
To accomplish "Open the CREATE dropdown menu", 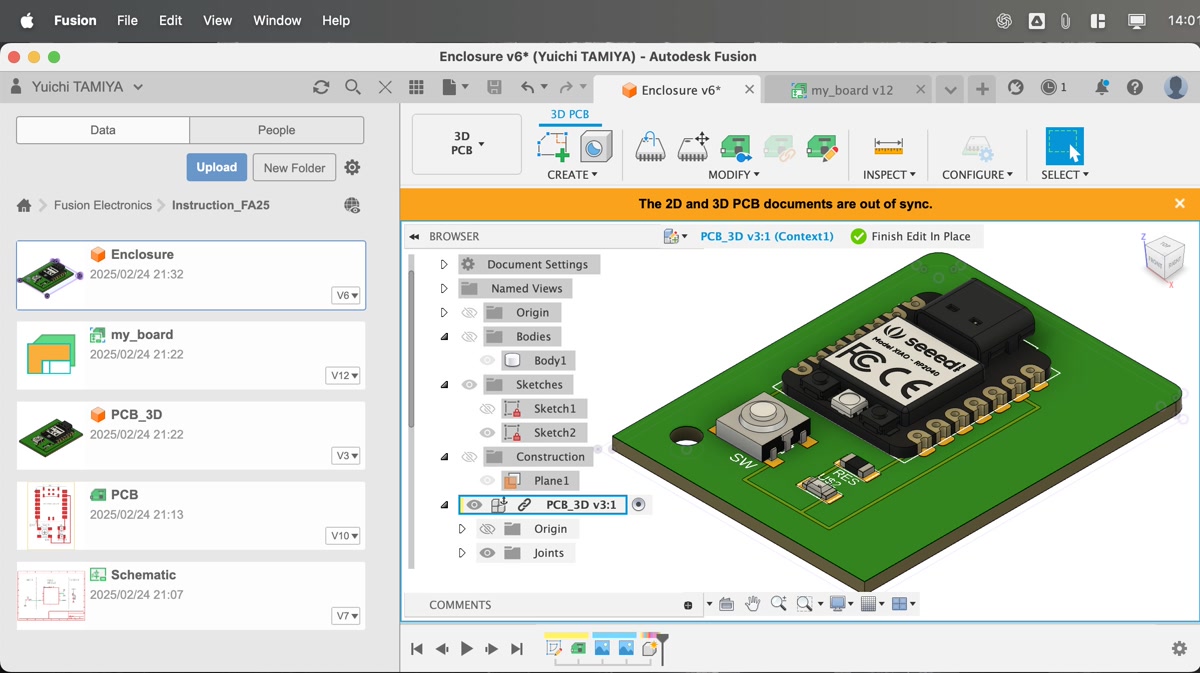I will coord(572,174).
